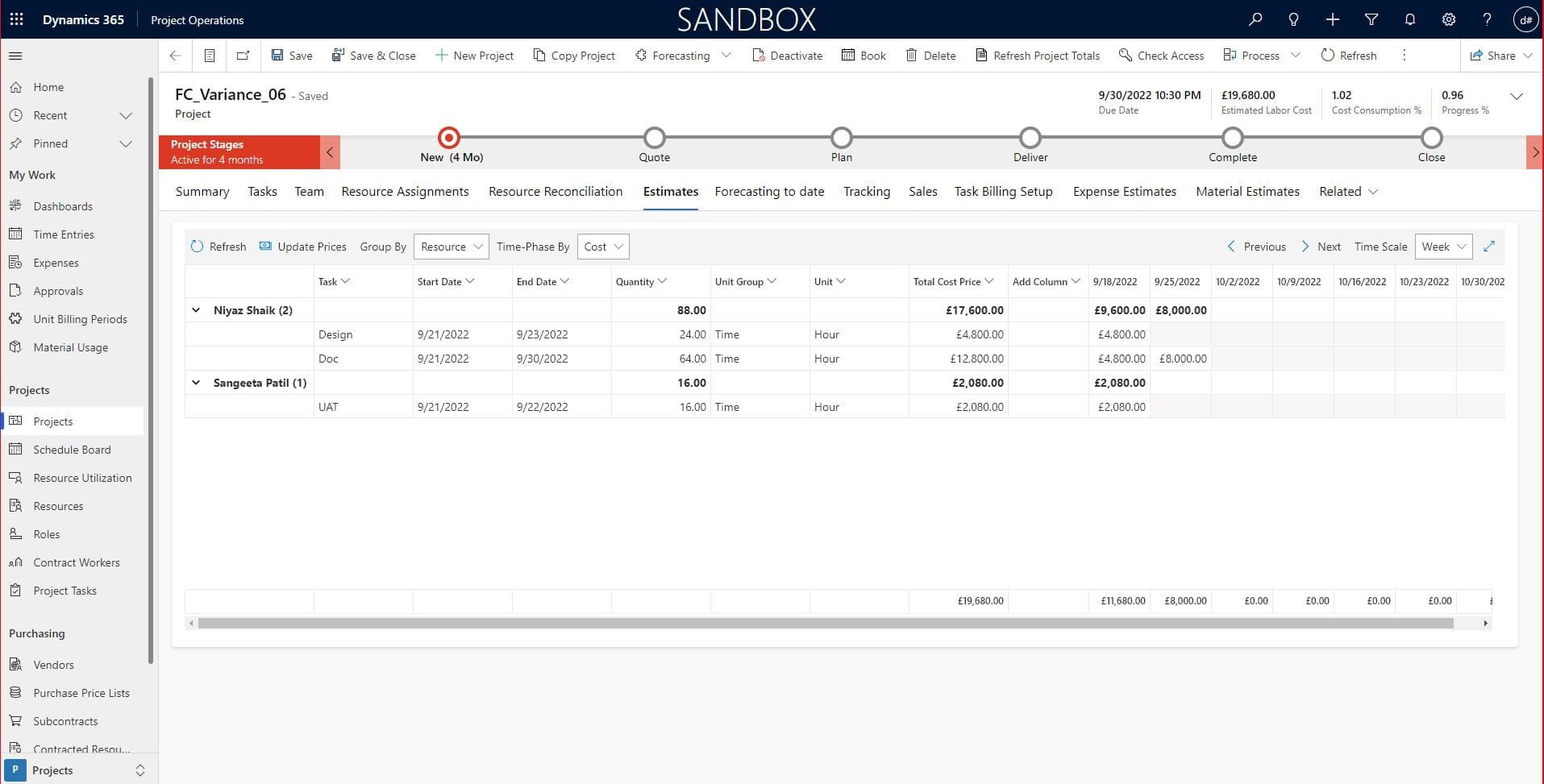Viewport: 1544px width, 784px height.
Task: Expand the Pinned section in sidebar
Action: pyautogui.click(x=126, y=143)
